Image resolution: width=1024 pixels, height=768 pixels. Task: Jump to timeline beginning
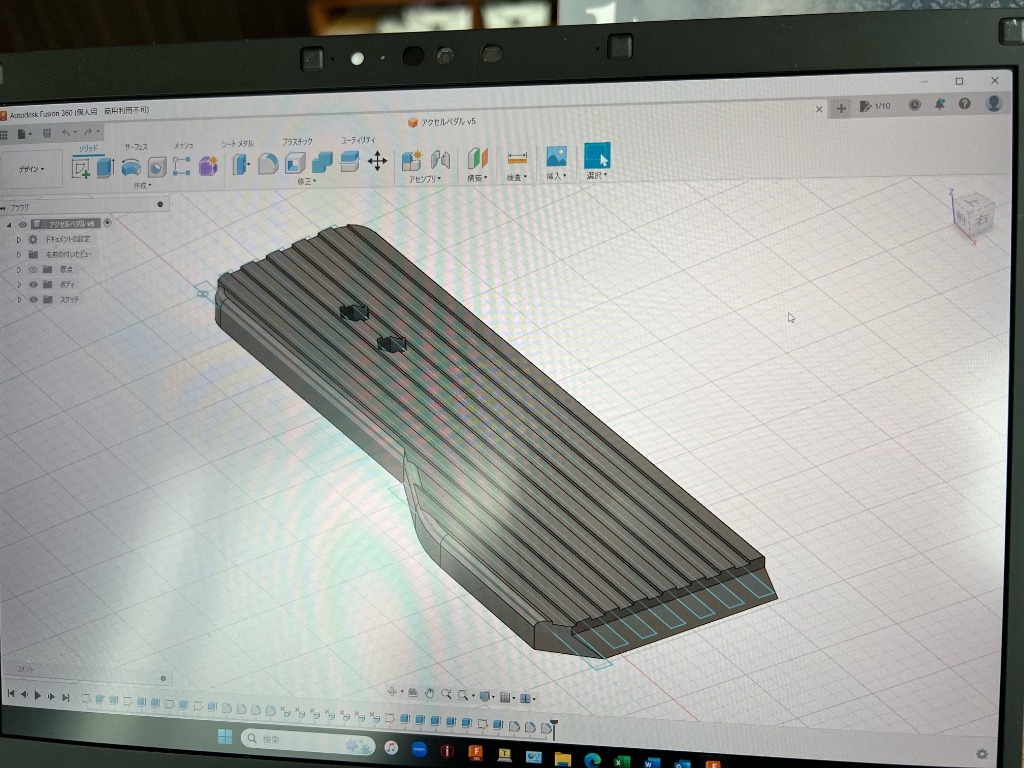pos(10,694)
